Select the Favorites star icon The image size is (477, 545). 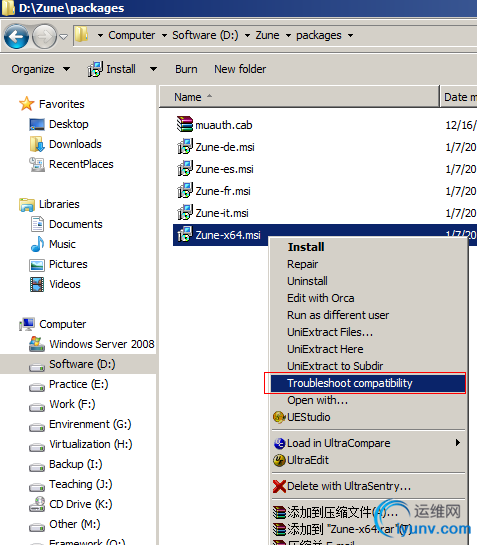26,104
